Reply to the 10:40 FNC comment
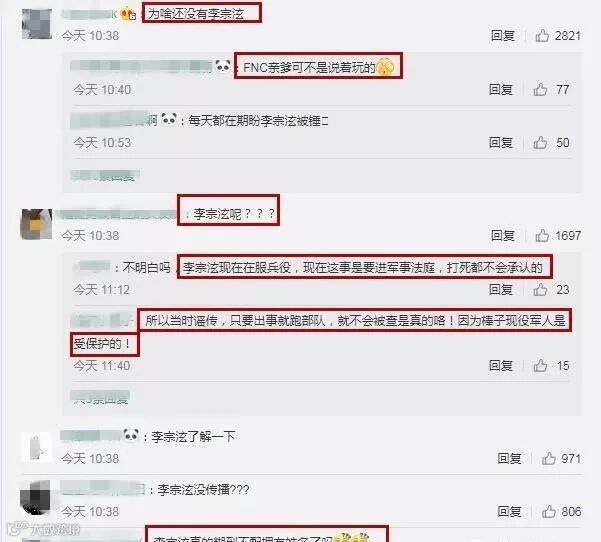Viewport: 601px width, 542px height. tap(501, 89)
